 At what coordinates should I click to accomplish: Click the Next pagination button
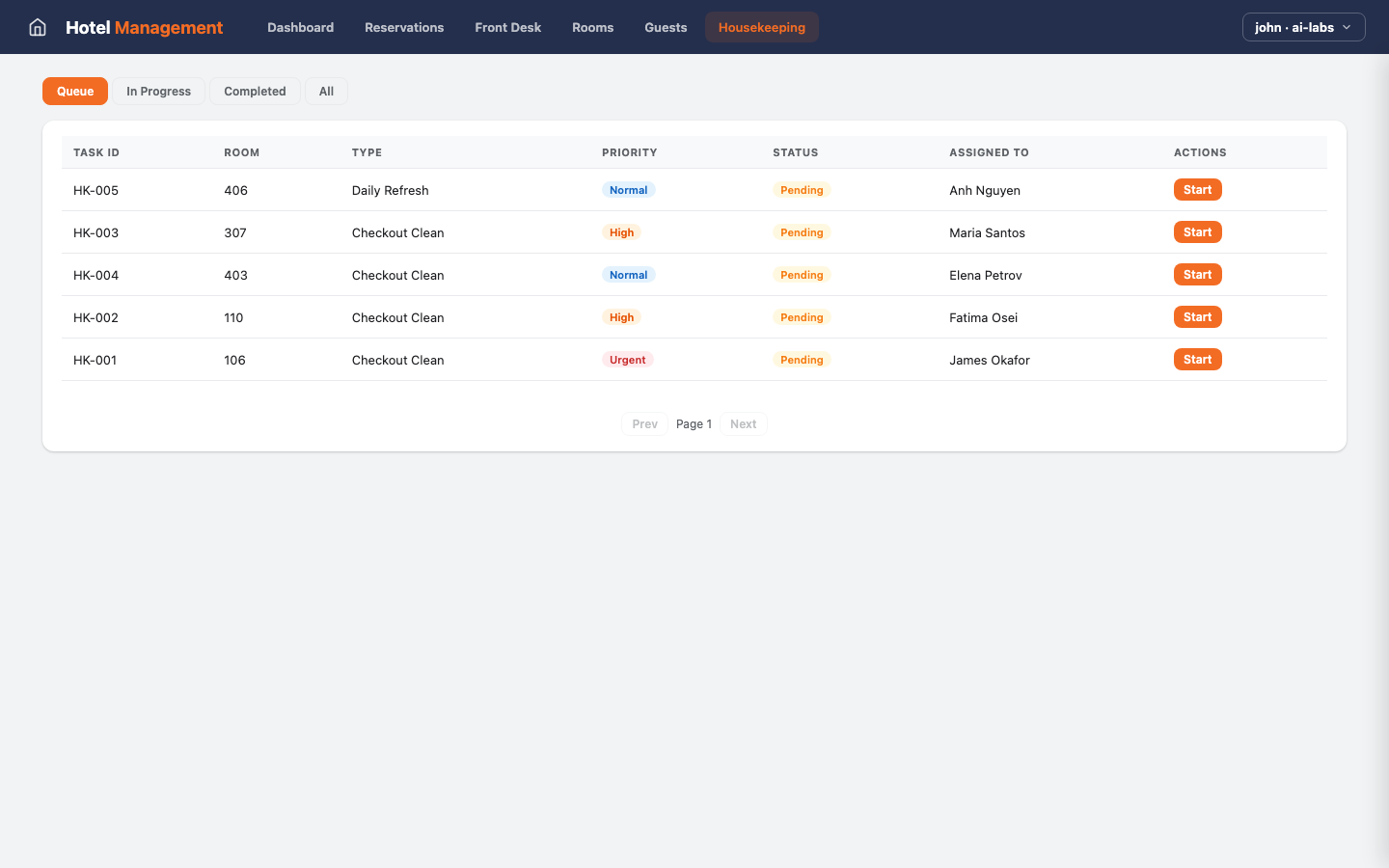[x=743, y=424]
